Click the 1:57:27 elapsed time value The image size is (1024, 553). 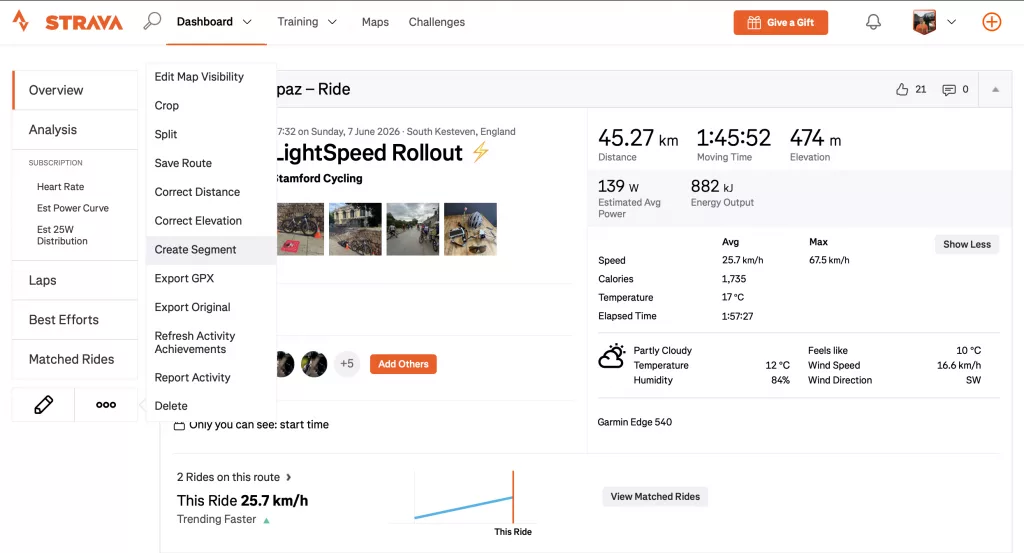(737, 316)
